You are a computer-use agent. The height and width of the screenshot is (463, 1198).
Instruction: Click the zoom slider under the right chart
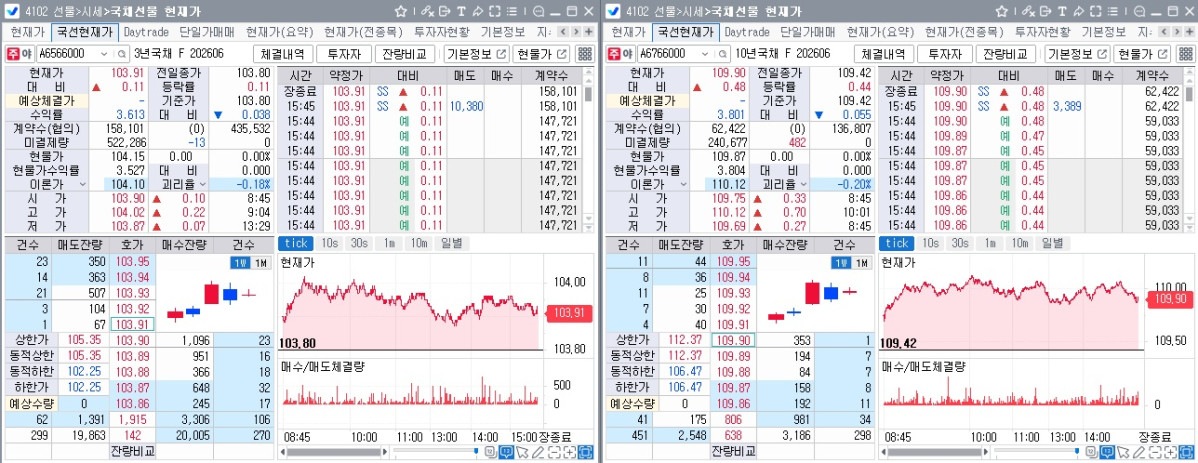pos(1037,452)
